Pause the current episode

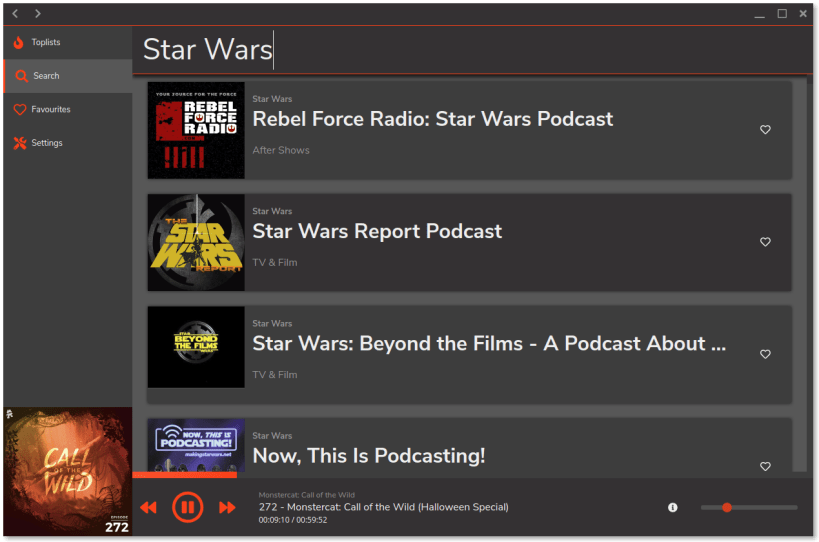(188, 507)
